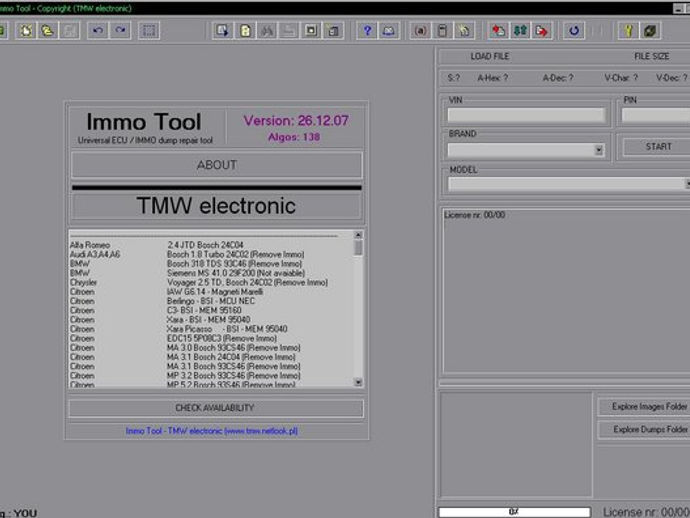Select the Citroen MP 3.2 Bosch row
Screen dimensions: 690x518
click(211, 375)
